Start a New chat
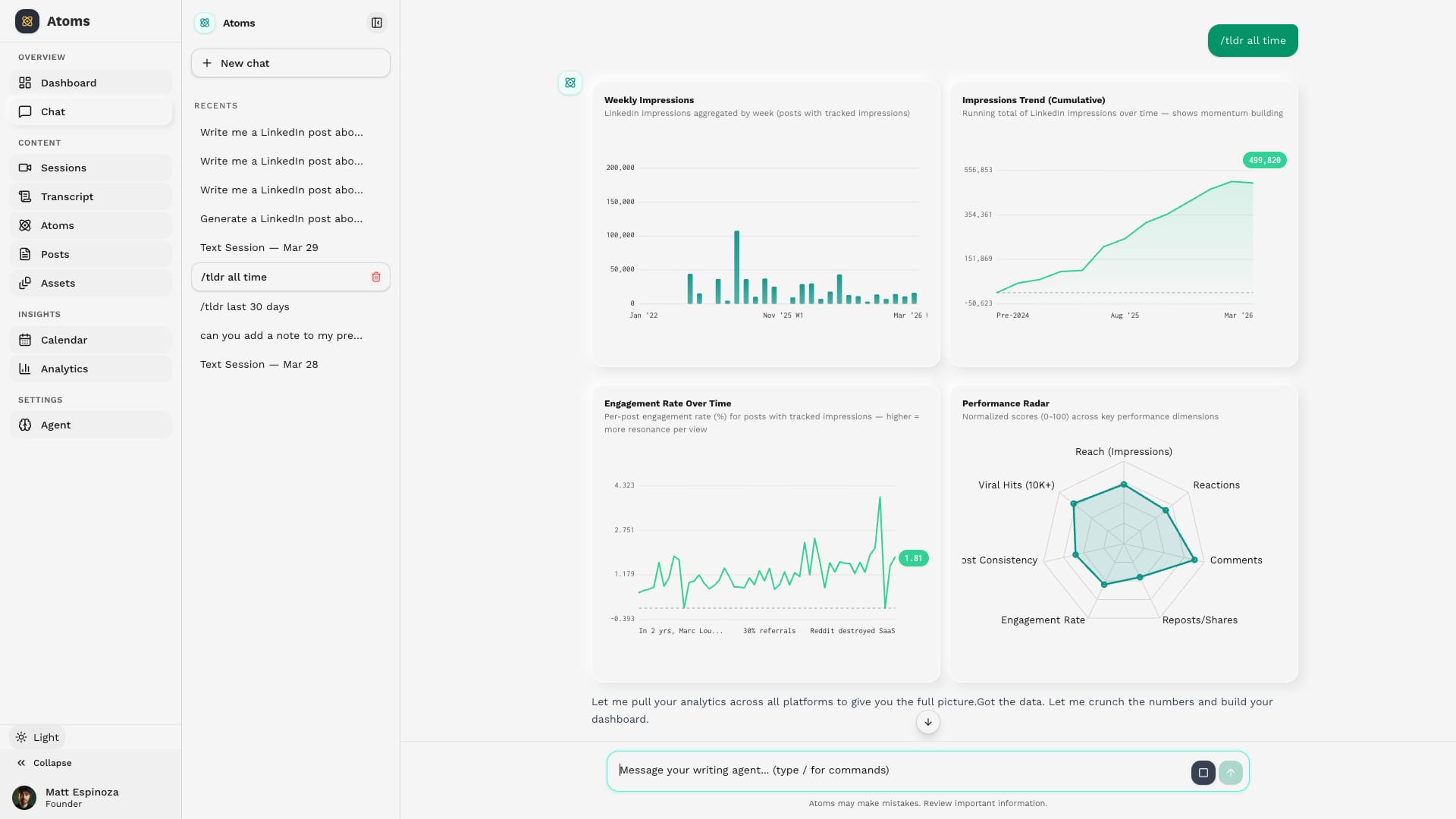 pos(290,63)
